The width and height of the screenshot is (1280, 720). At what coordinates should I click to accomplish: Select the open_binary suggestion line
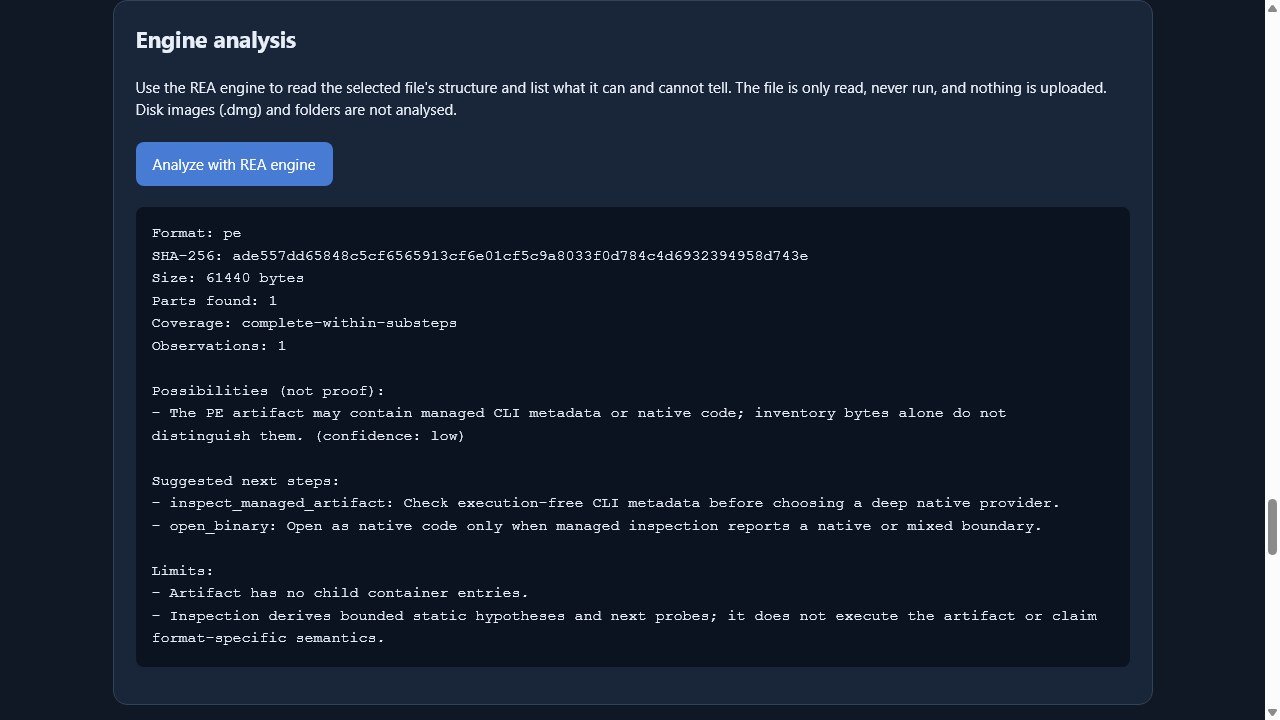point(597,526)
